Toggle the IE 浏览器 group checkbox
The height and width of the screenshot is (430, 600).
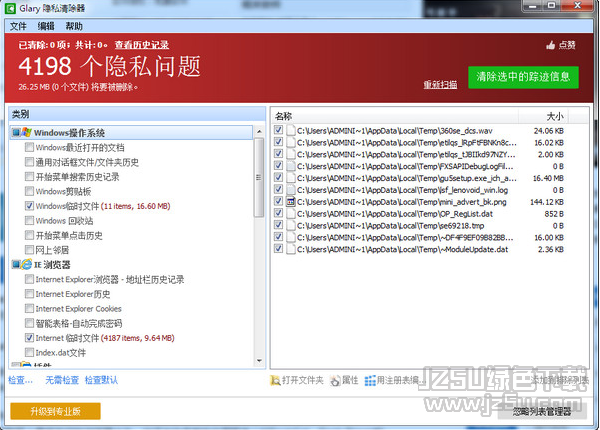pos(16,264)
